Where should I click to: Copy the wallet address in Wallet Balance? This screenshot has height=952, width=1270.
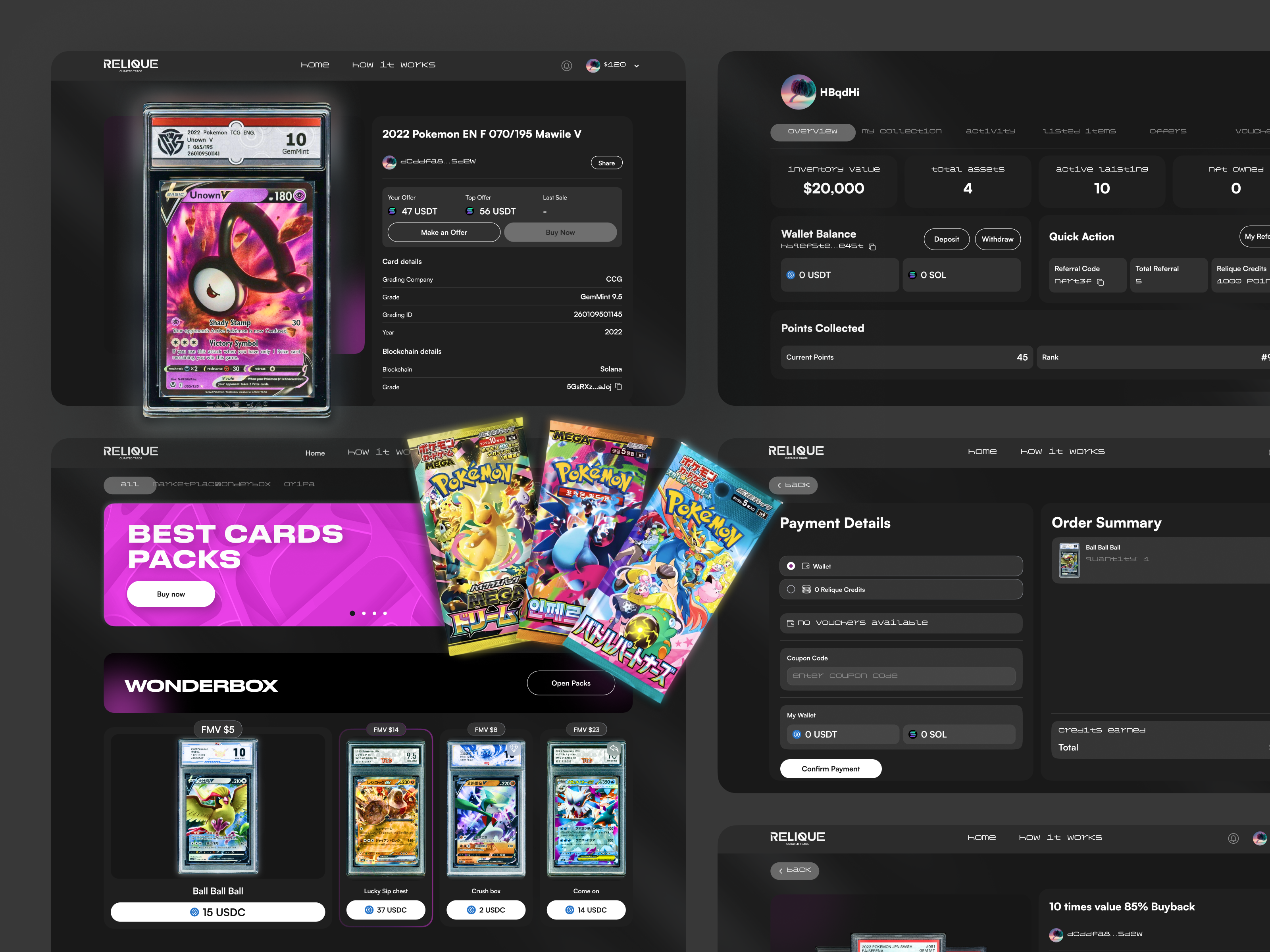pyautogui.click(x=872, y=247)
